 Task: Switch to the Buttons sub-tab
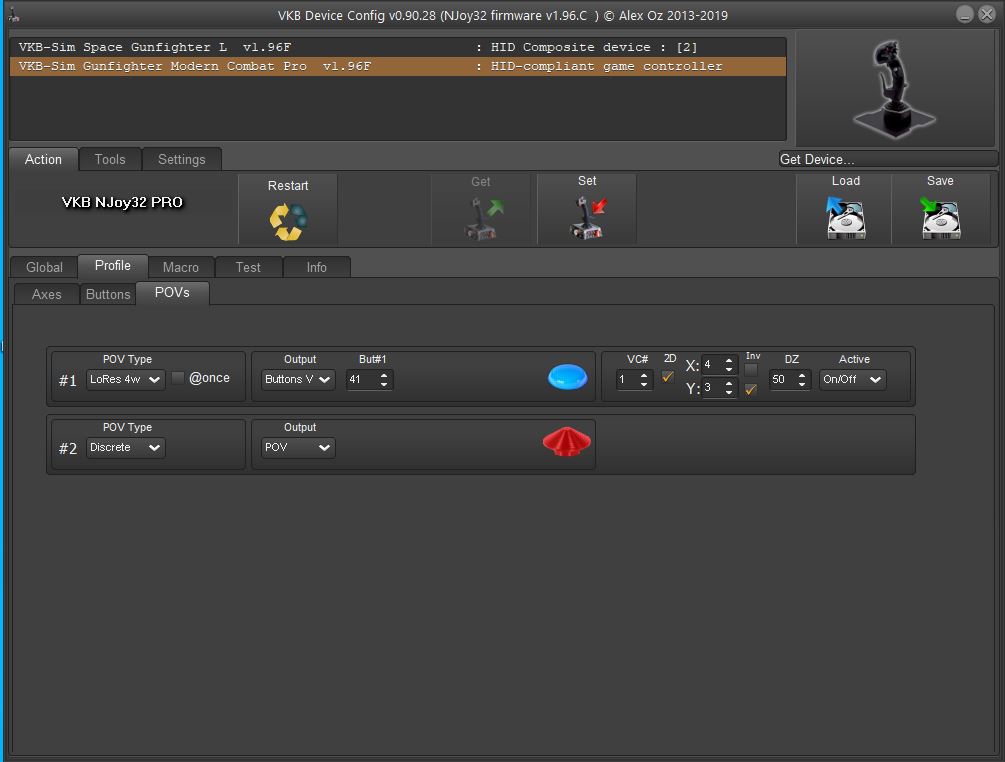(108, 294)
